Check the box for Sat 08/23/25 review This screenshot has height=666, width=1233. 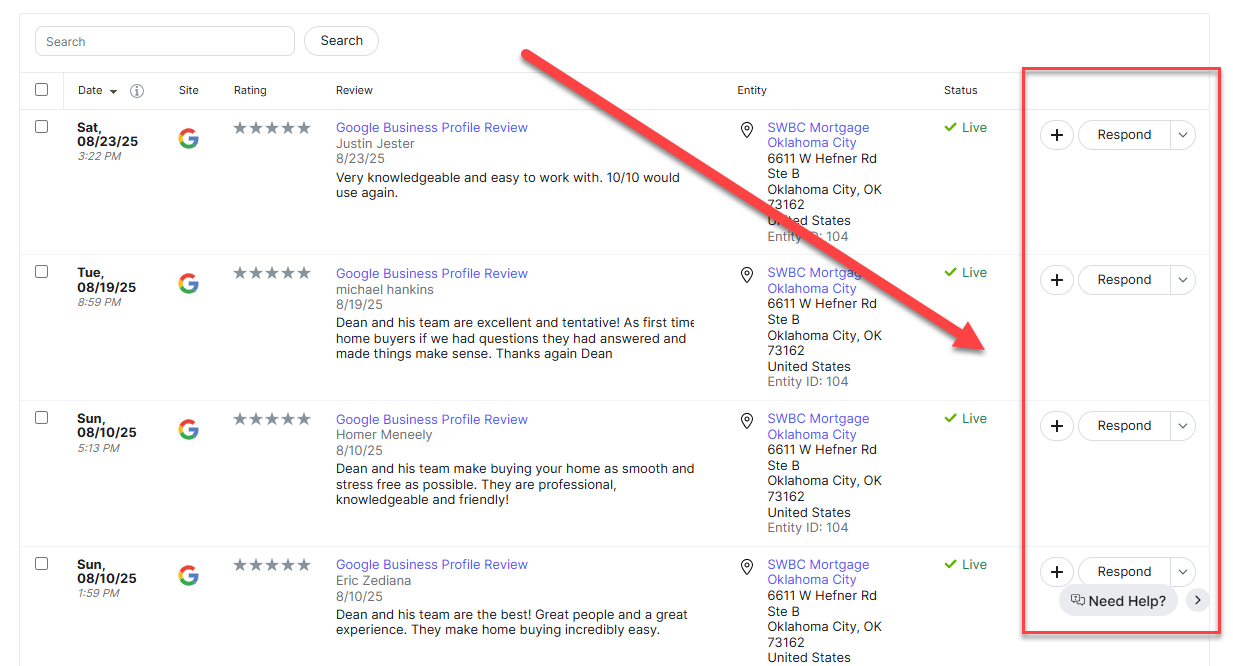41,127
